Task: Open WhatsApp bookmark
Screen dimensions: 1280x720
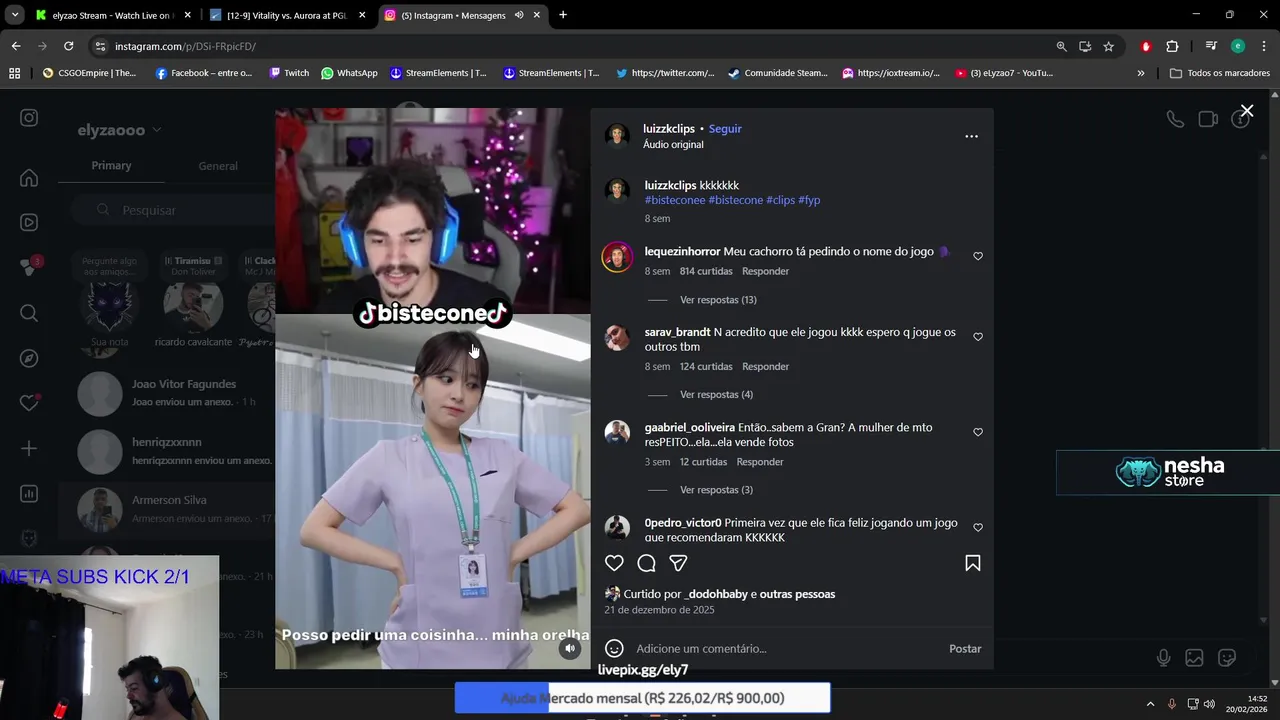Action: coord(349,73)
